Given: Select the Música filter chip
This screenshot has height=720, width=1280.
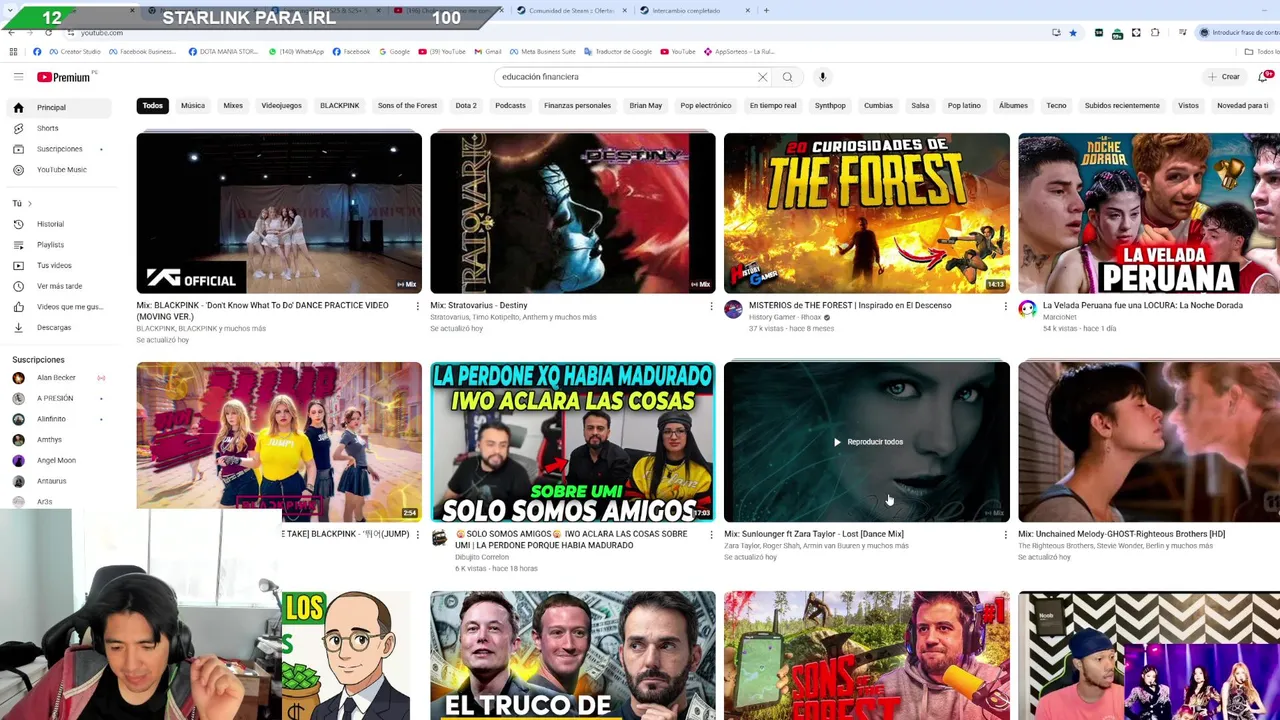Looking at the screenshot, I should point(193,105).
